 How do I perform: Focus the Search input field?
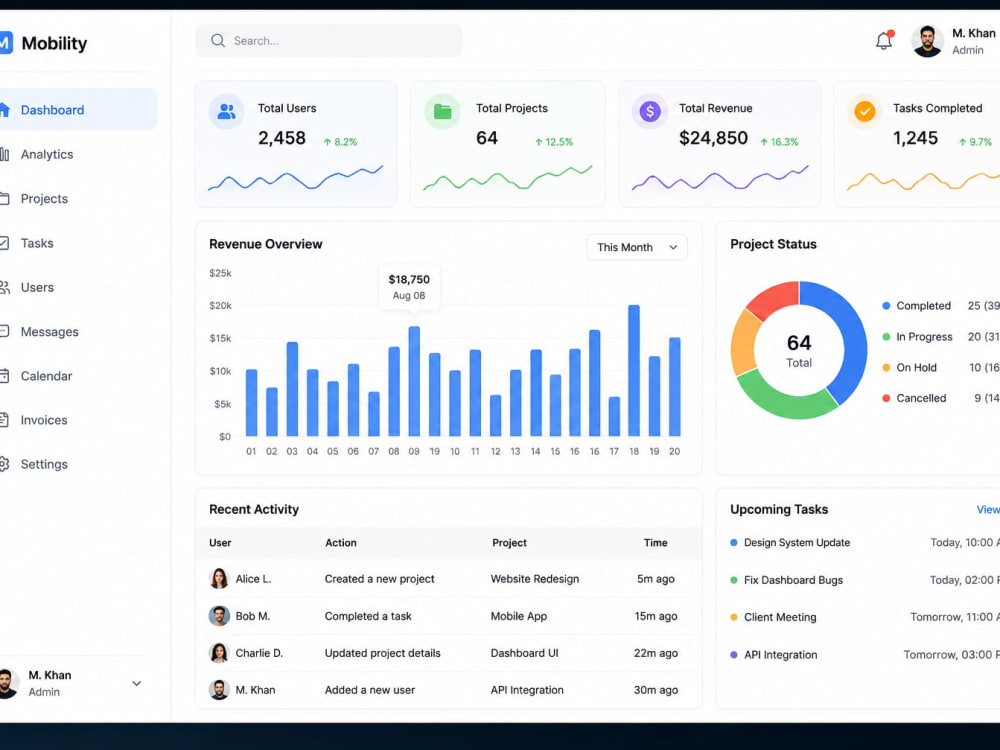[329, 41]
